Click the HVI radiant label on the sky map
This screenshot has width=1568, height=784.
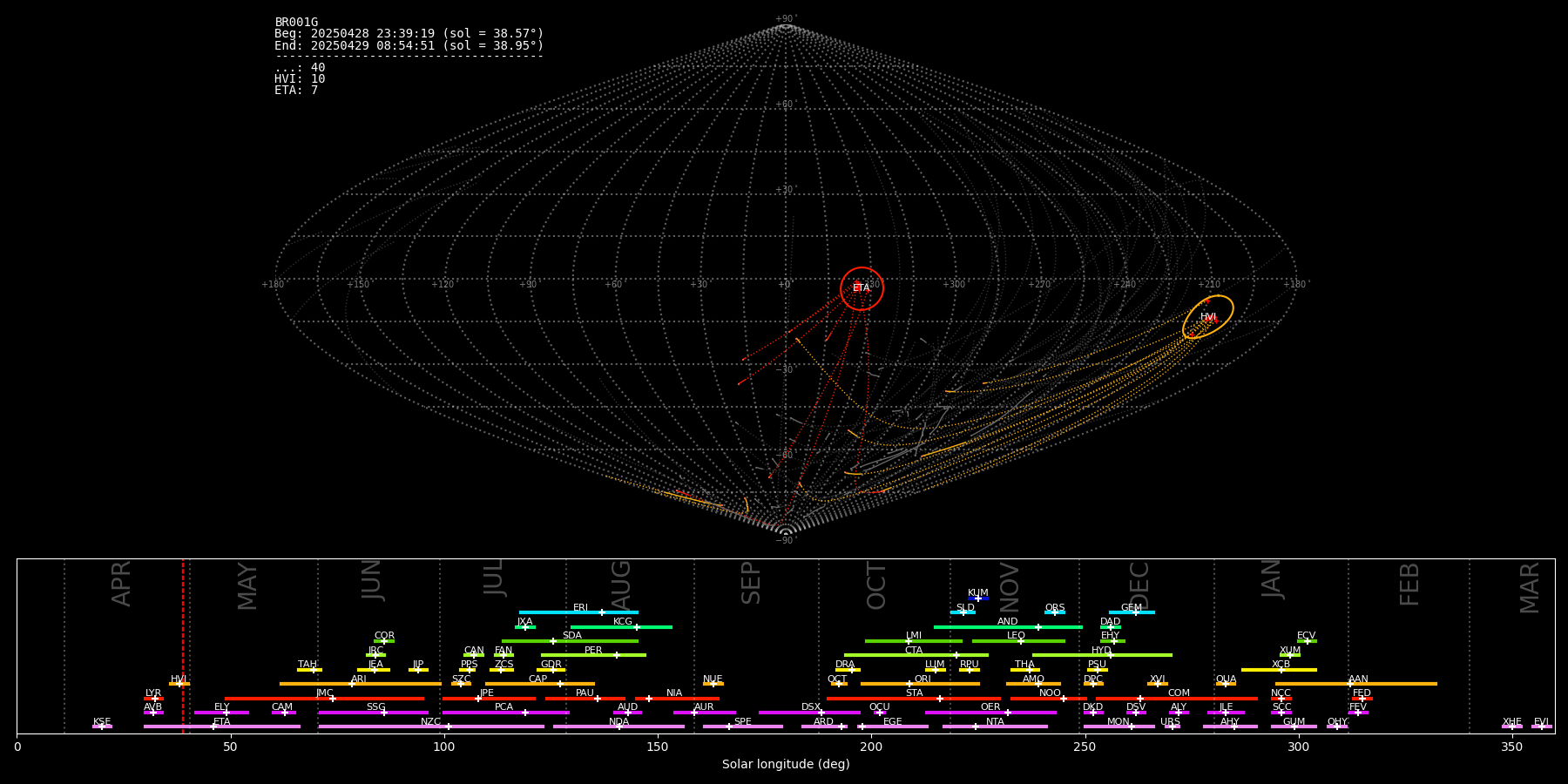point(1208,317)
